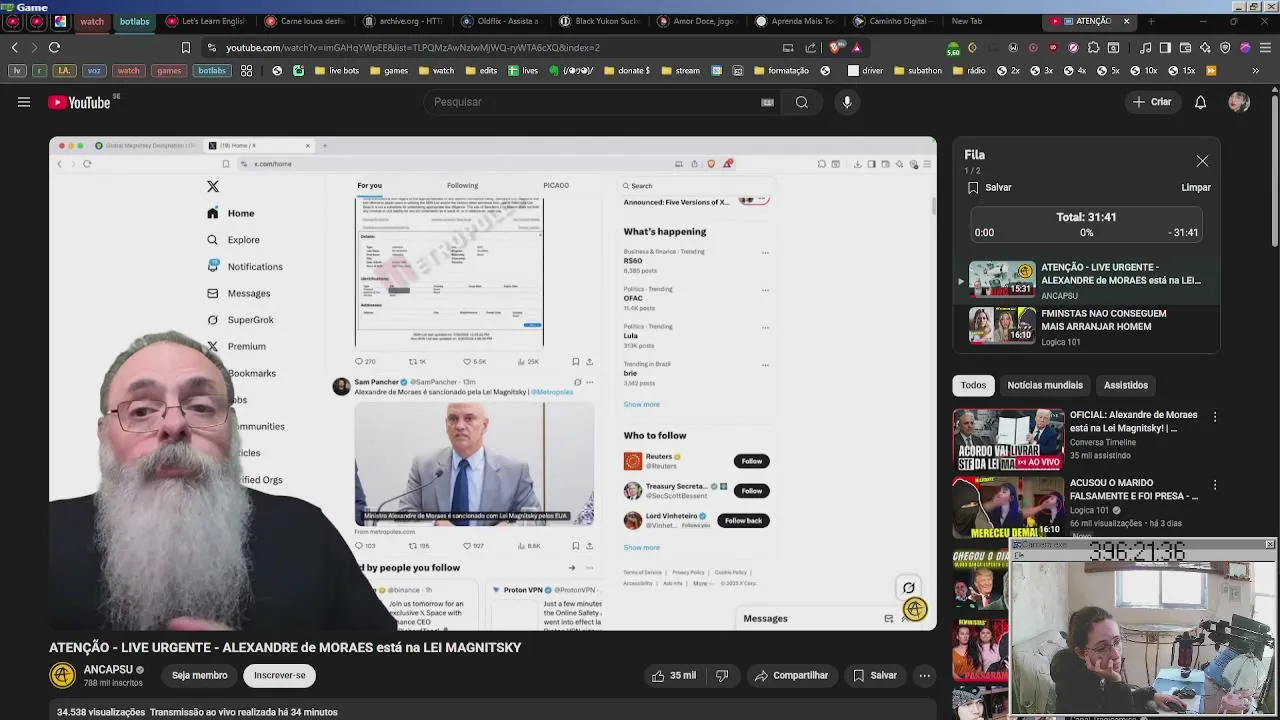
Task: Open the watch tab group
Action: (x=92, y=21)
